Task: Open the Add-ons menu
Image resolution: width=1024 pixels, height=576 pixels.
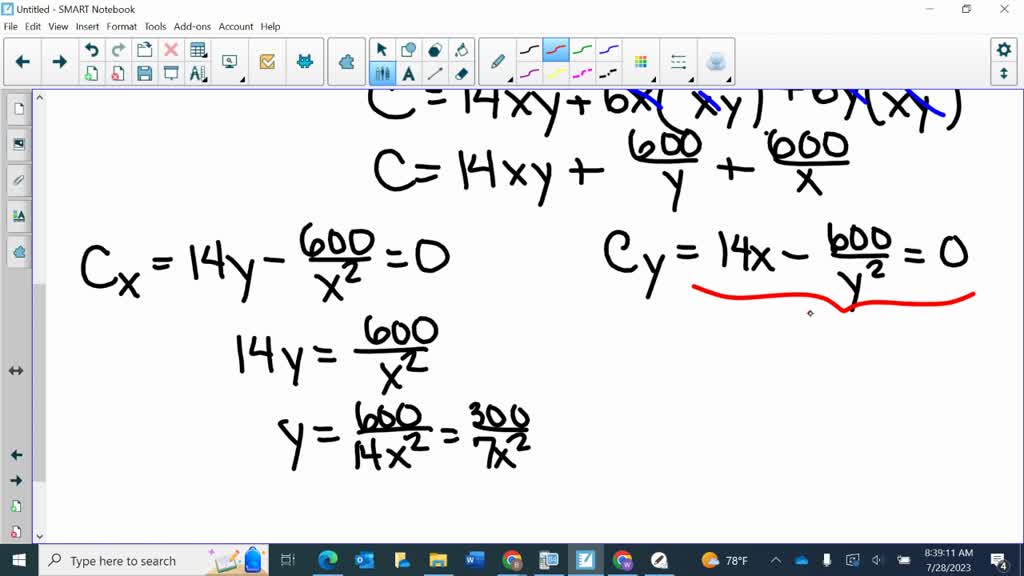Action: coord(192,27)
